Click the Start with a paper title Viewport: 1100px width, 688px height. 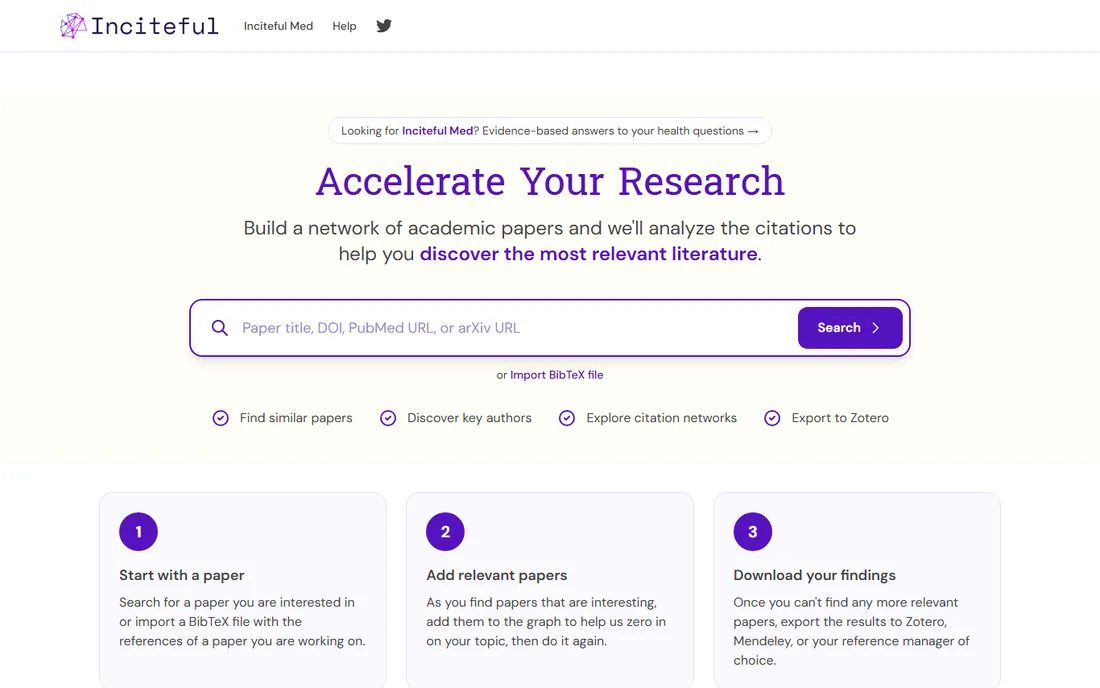click(x=182, y=575)
